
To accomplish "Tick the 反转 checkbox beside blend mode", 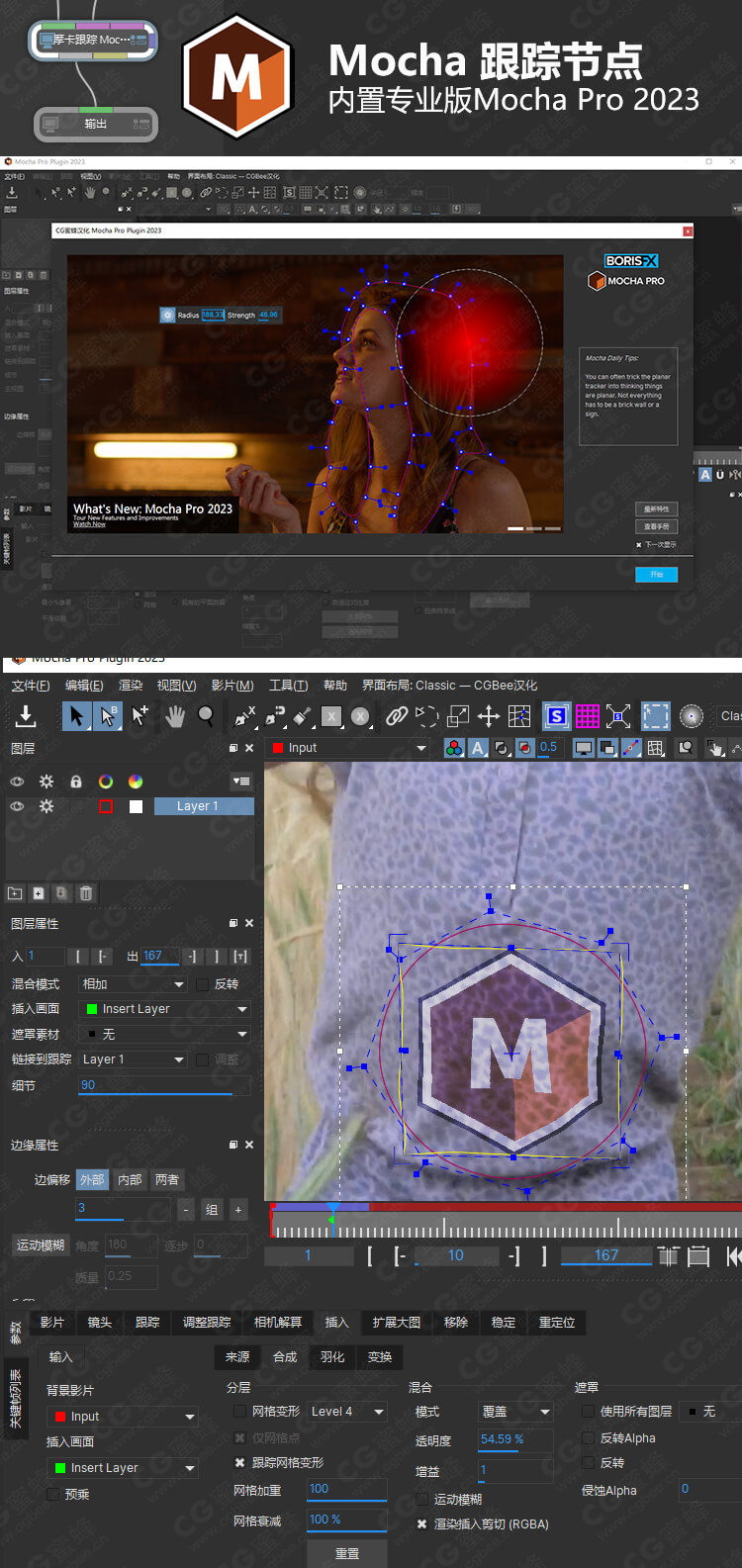I will click(x=203, y=984).
